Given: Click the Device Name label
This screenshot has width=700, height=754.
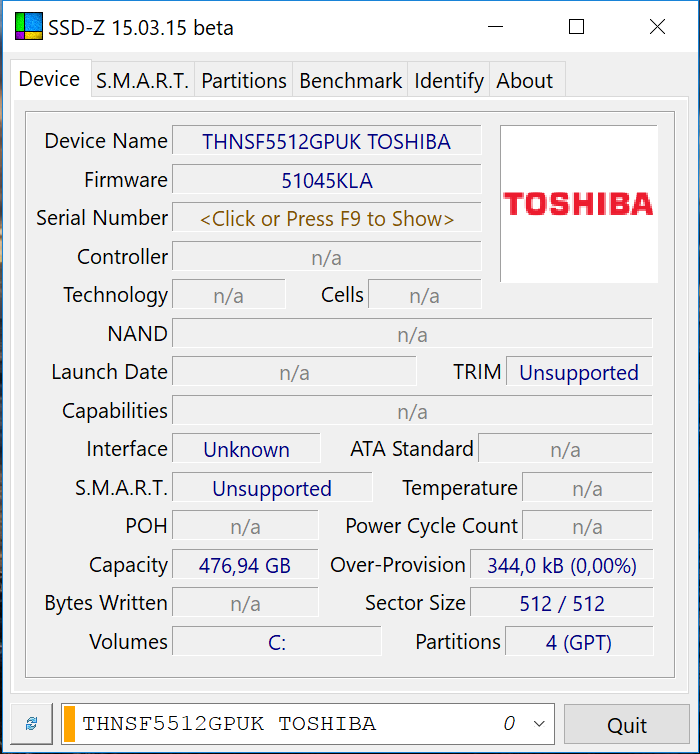Looking at the screenshot, I should pos(106,141).
